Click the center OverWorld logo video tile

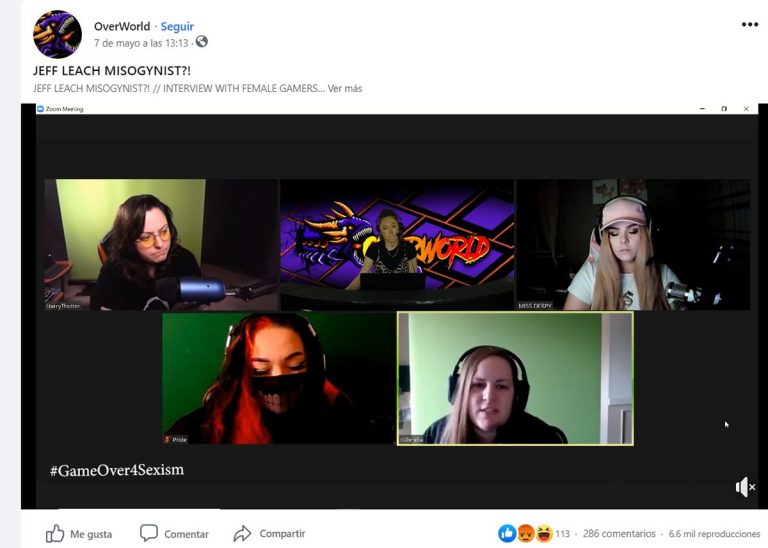pyautogui.click(x=397, y=245)
